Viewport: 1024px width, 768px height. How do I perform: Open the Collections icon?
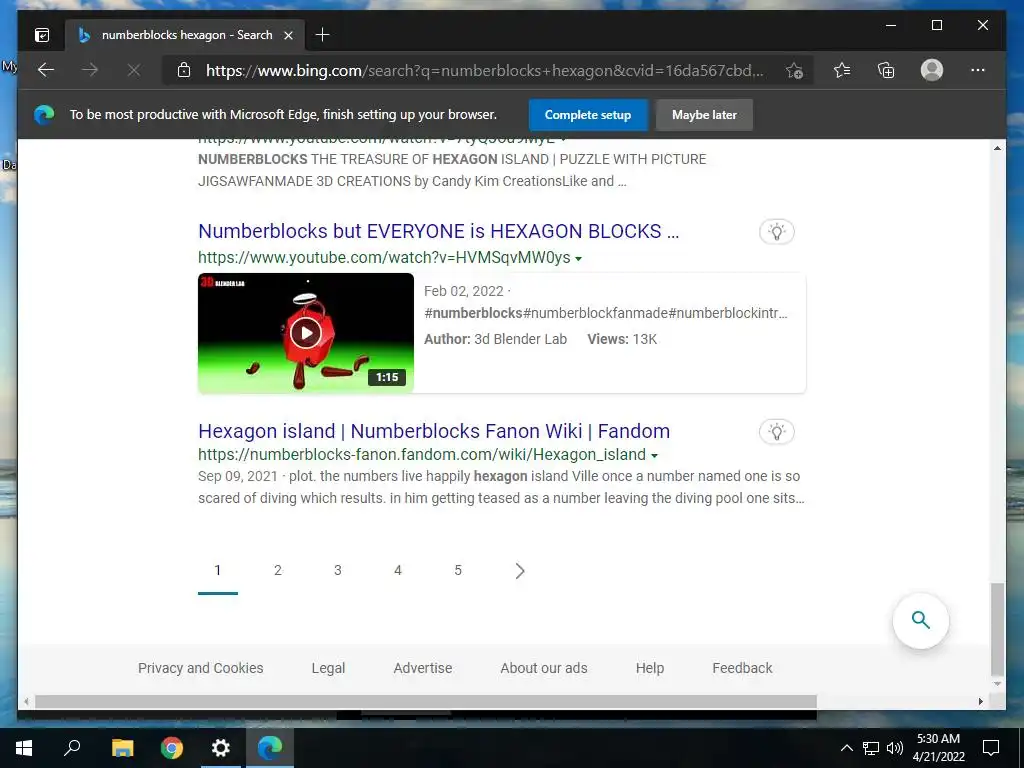pyautogui.click(x=886, y=70)
